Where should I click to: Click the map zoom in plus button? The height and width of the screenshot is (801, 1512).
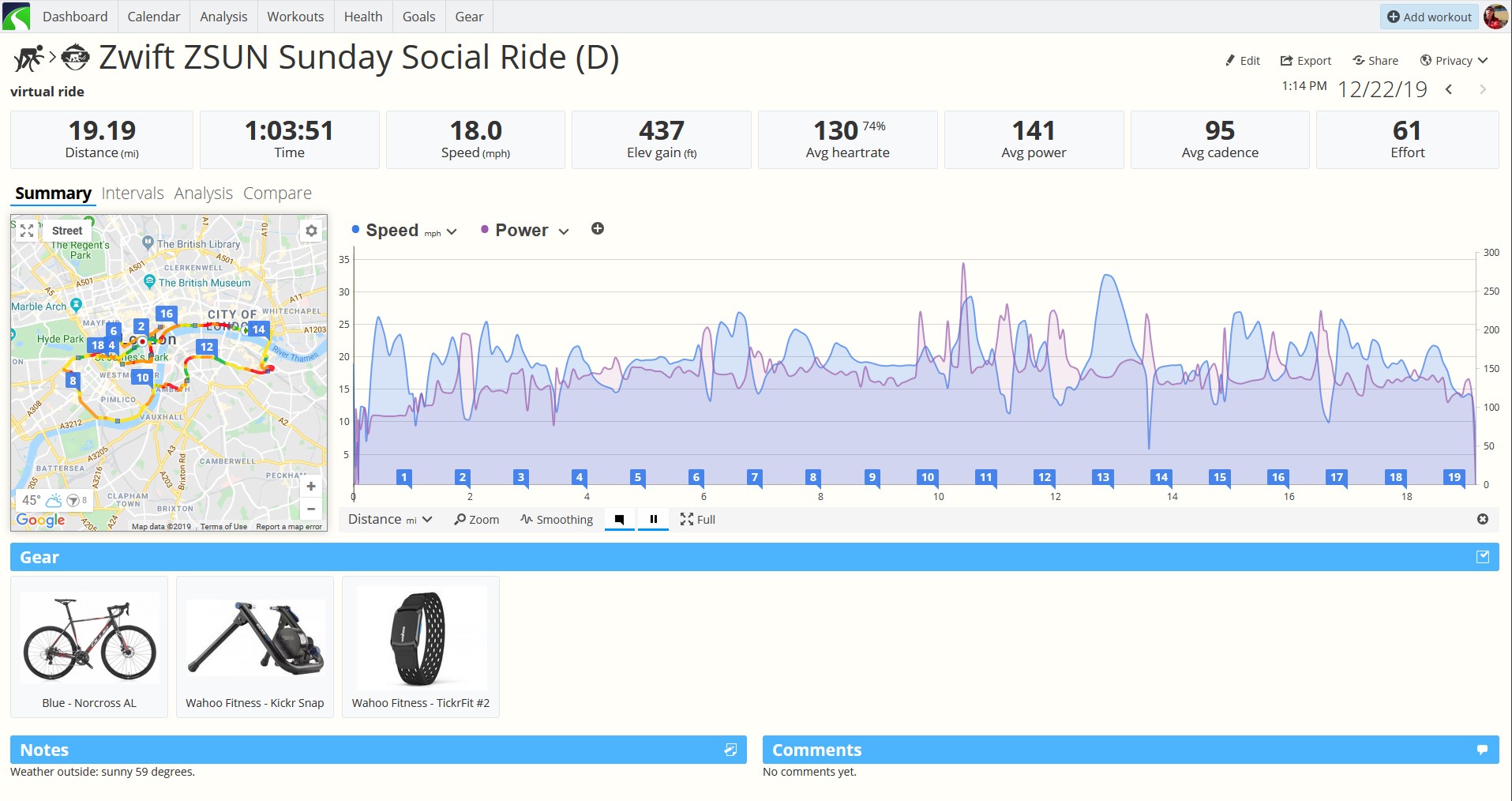pos(311,487)
